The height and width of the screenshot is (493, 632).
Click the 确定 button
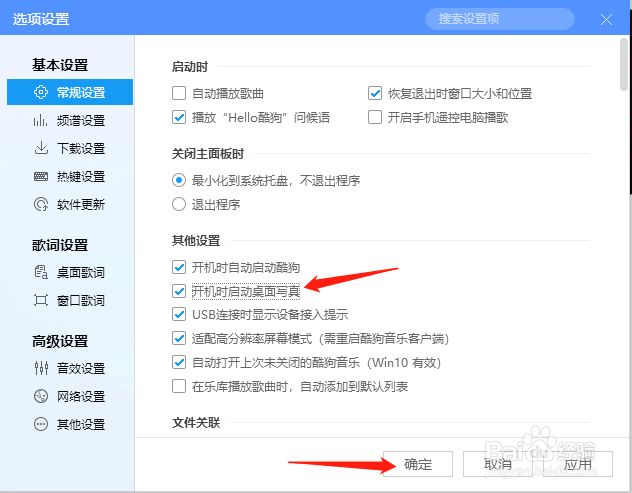[x=418, y=464]
